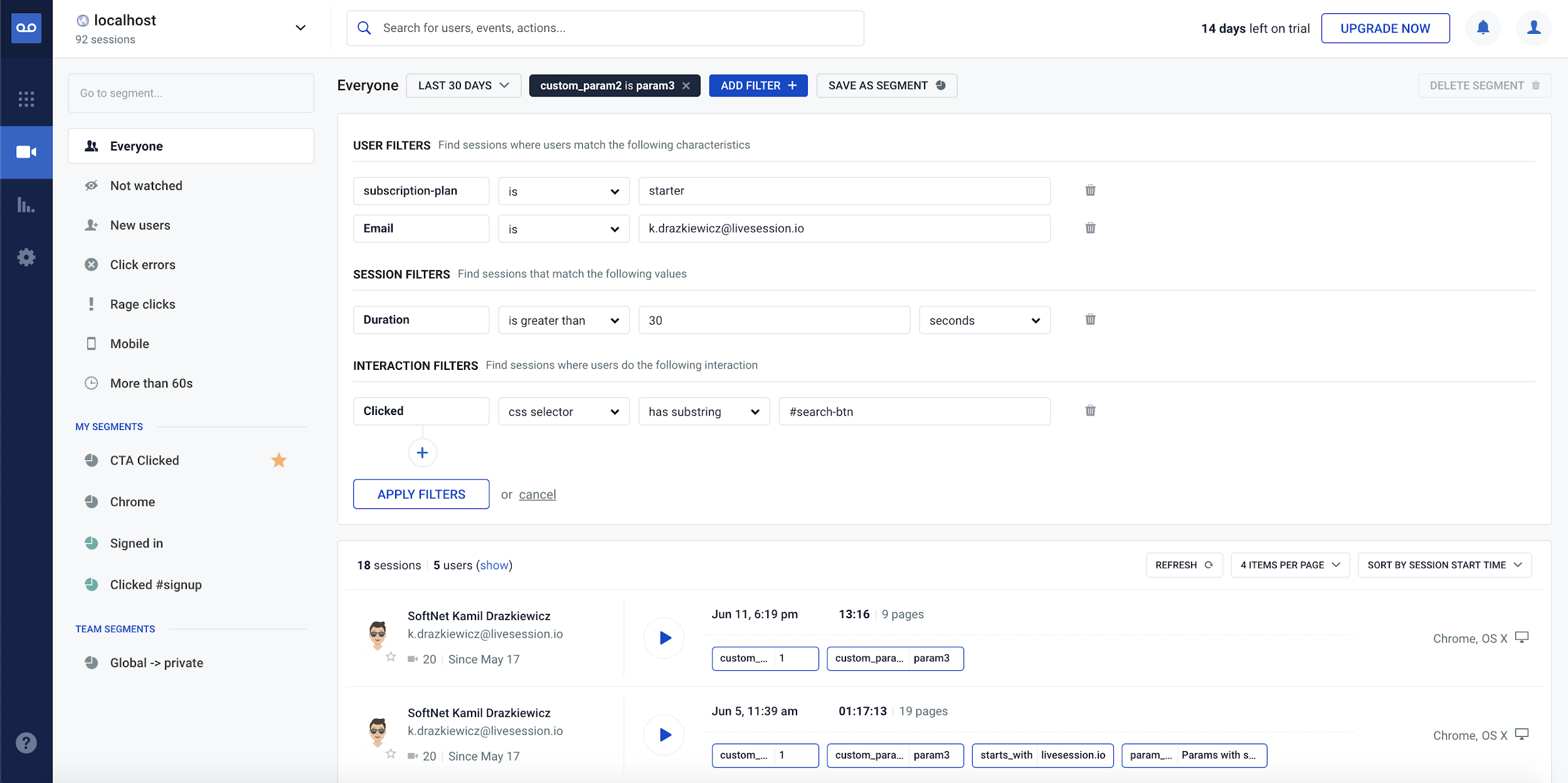The image size is (1568, 783).
Task: Click the star icon on CTA Clicked segment
Action: point(280,460)
